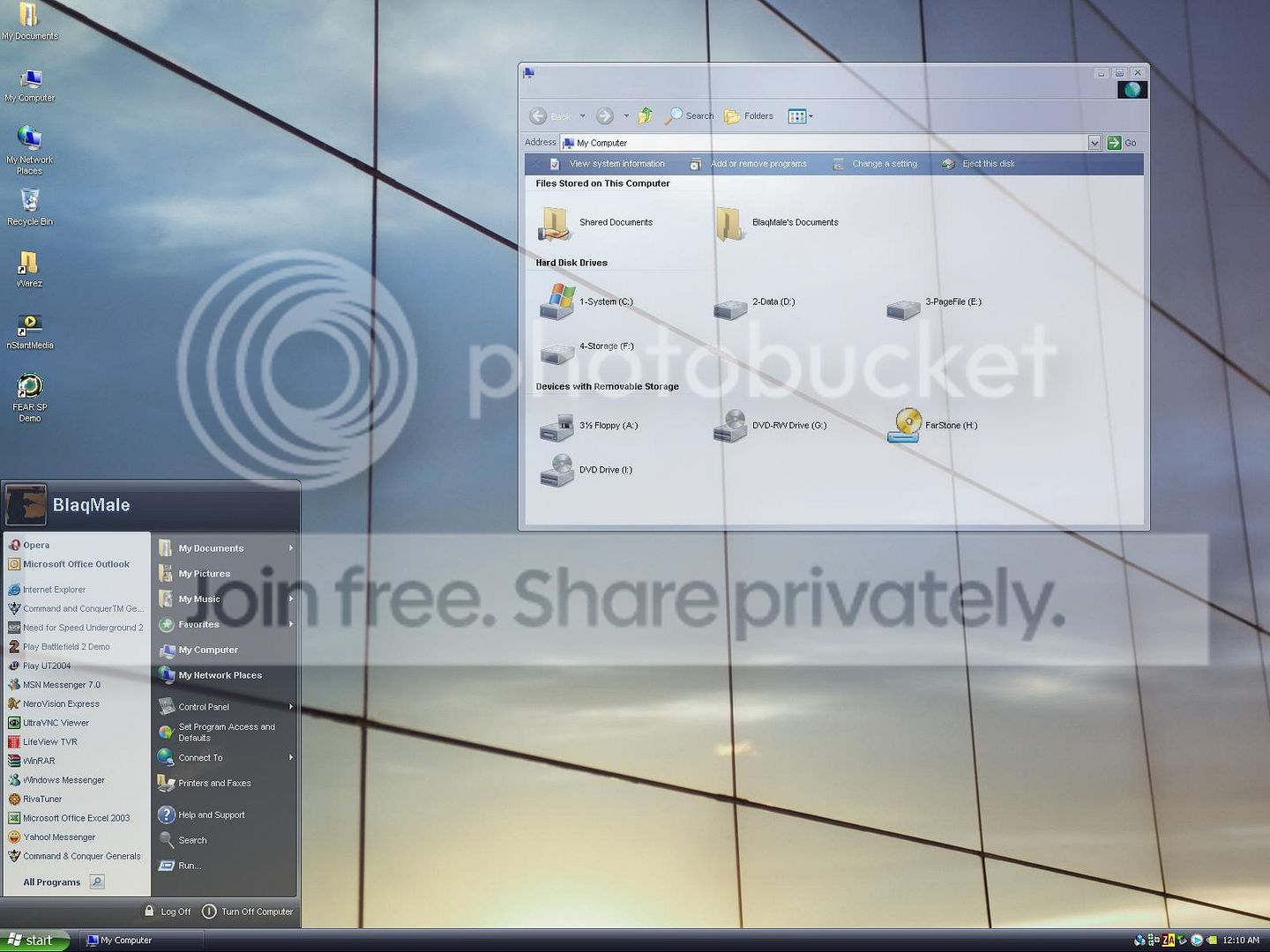Open the Search pane in Explorer
This screenshot has height=952, width=1270.
[x=690, y=115]
